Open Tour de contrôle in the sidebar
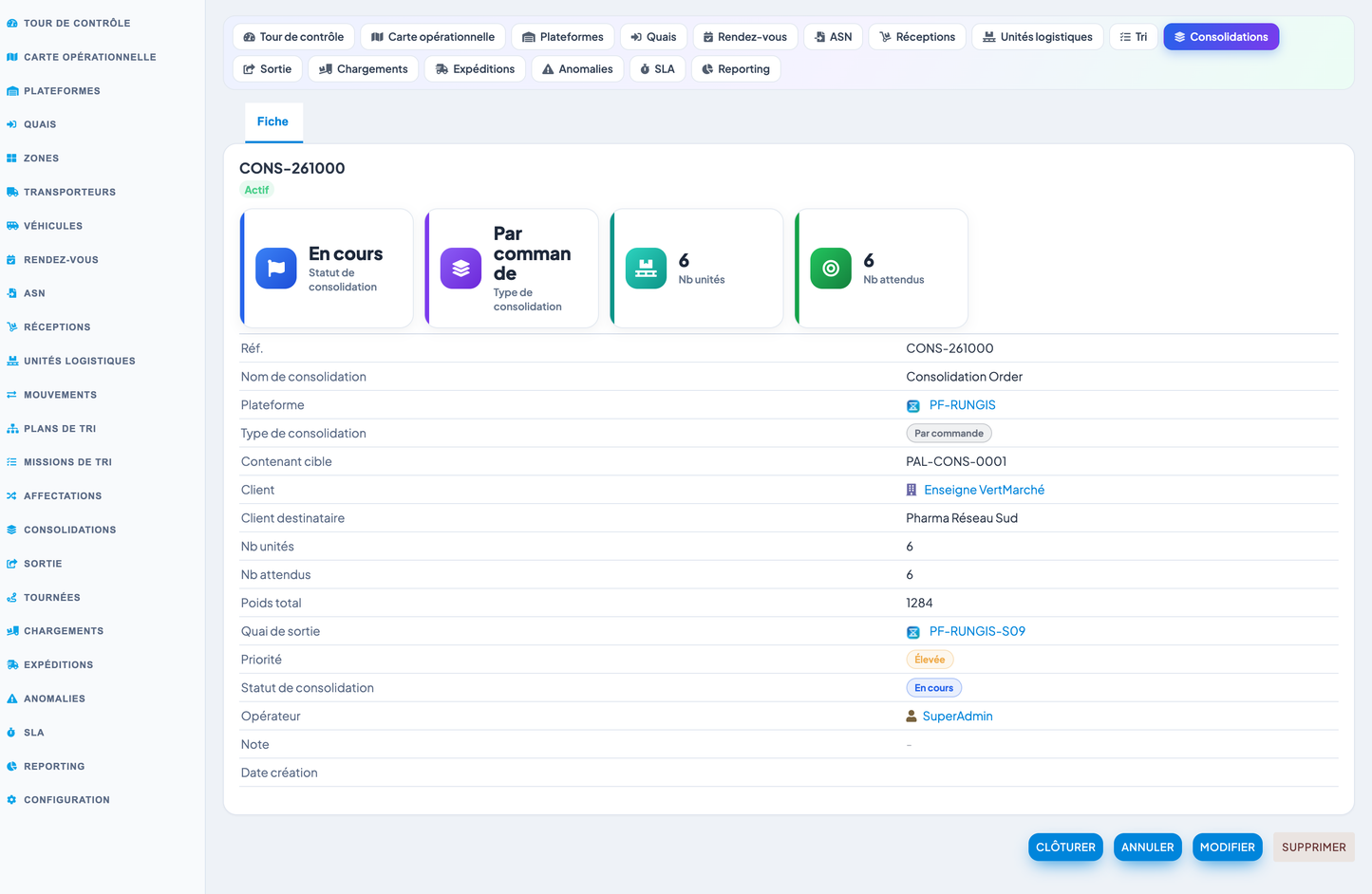1372x894 pixels. (68, 23)
